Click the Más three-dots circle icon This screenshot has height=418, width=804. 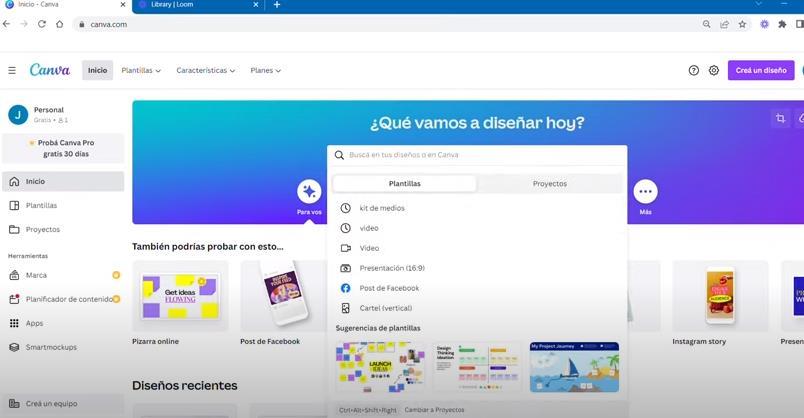pos(646,192)
